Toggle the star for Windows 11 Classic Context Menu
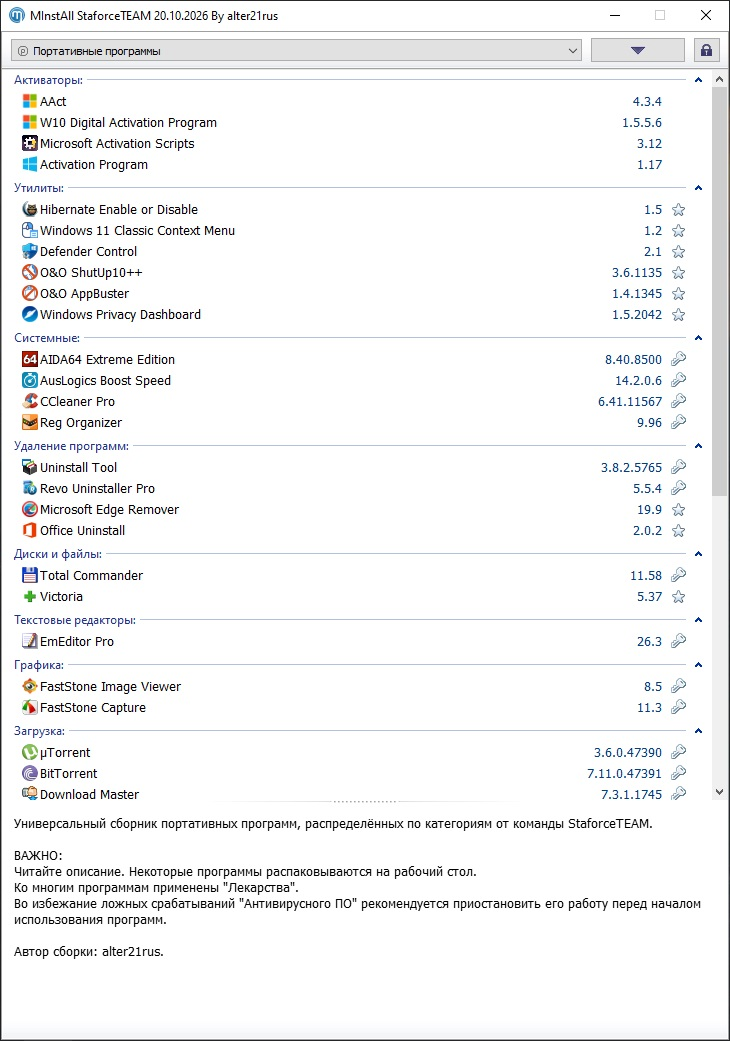Screen dimensions: 730x1041 pos(678,230)
